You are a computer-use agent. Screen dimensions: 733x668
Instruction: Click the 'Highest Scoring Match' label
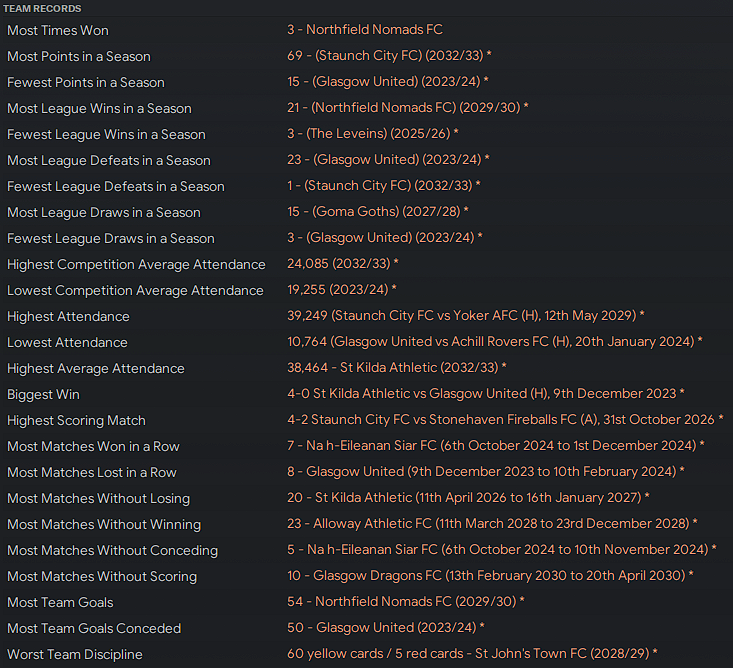click(x=77, y=421)
